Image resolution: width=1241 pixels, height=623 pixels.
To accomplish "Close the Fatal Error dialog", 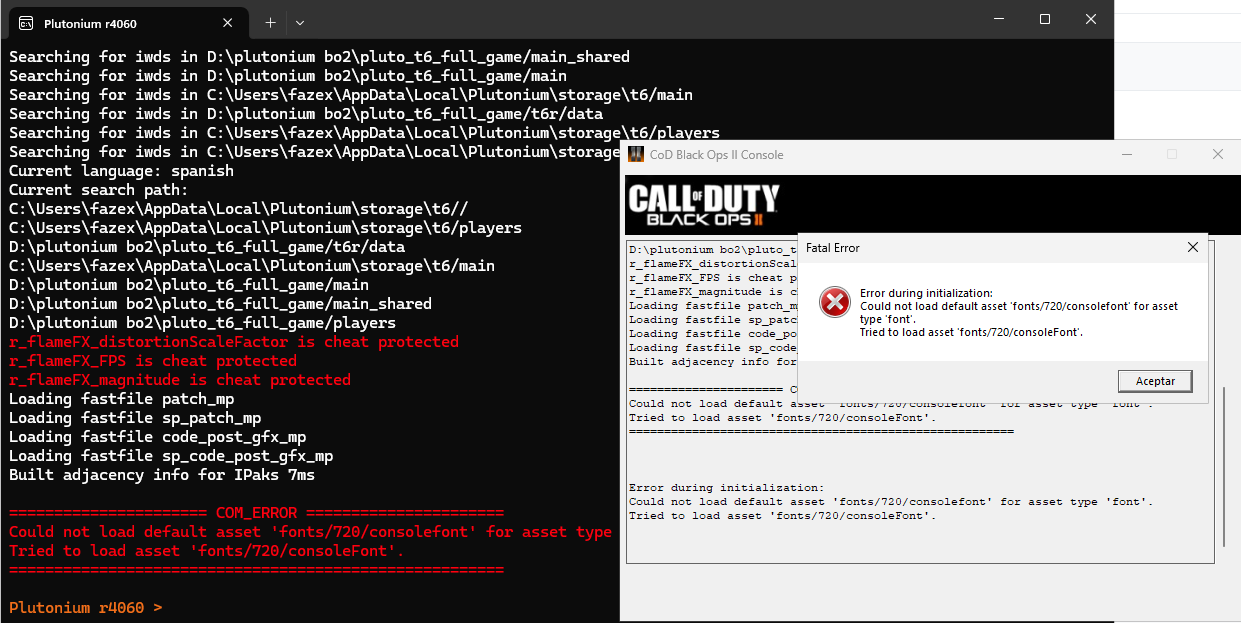I will tap(1192, 247).
